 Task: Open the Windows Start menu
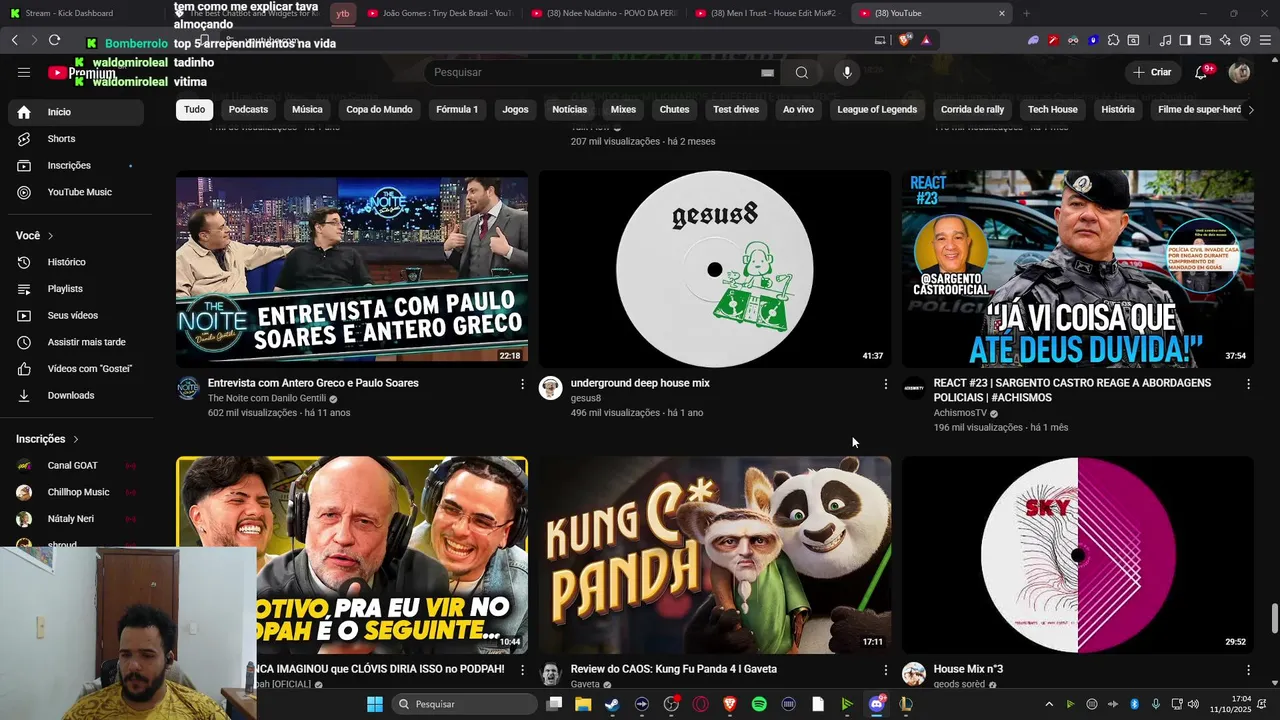pyautogui.click(x=375, y=704)
